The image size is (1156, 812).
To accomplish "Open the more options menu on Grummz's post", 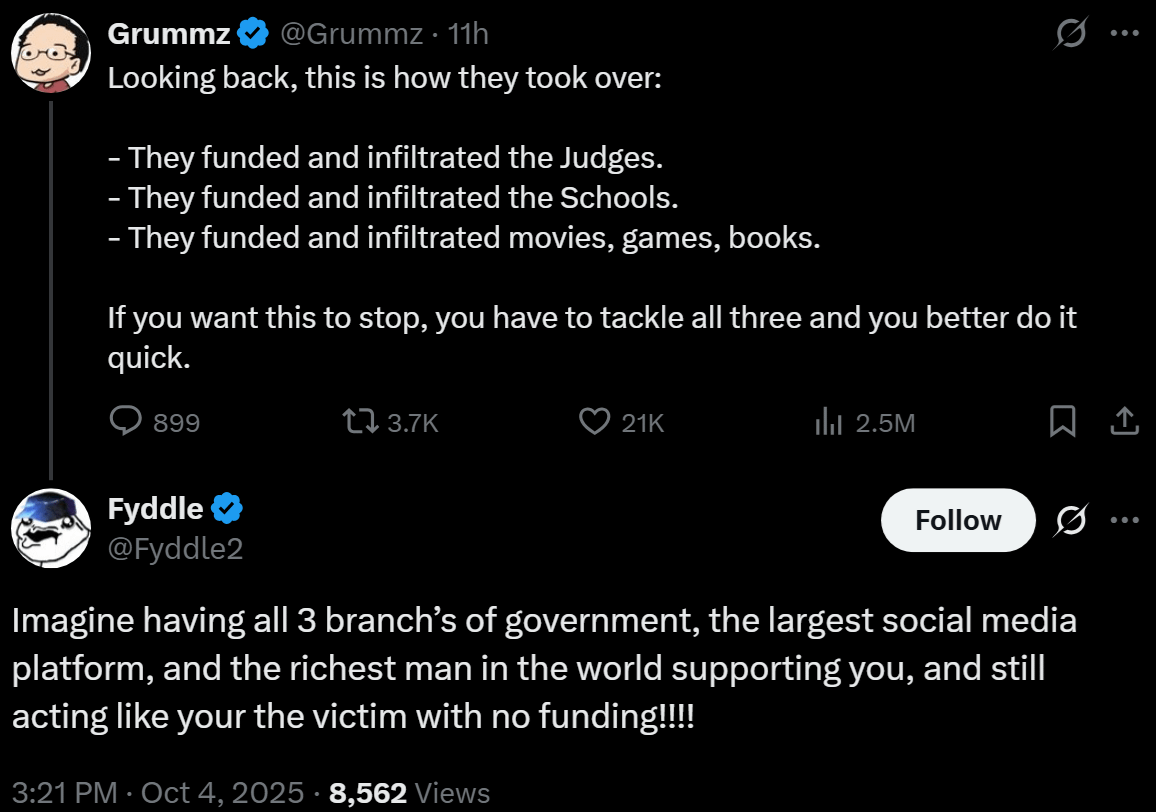I will (x=1125, y=35).
